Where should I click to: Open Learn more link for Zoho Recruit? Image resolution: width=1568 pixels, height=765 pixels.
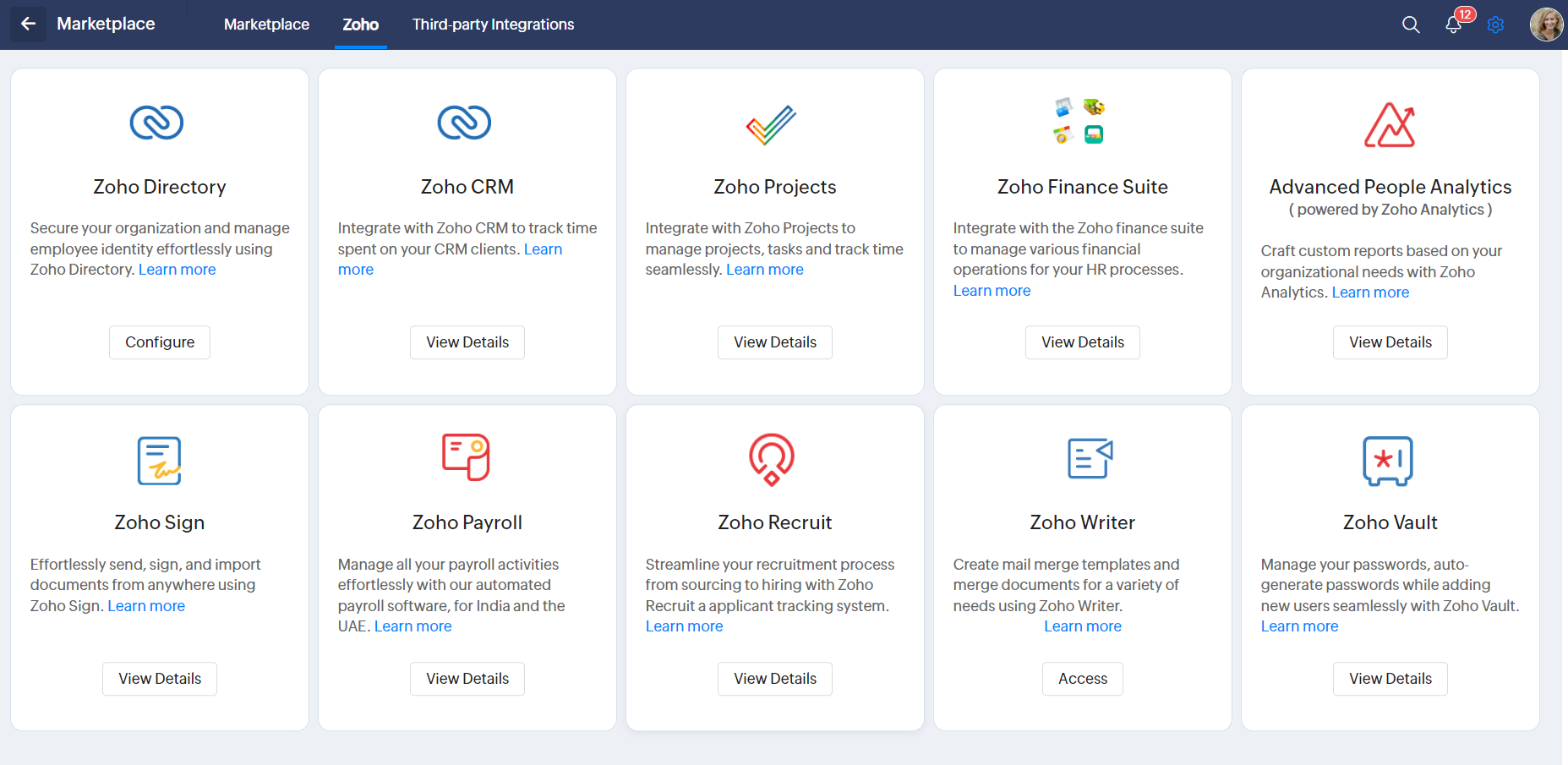click(684, 626)
